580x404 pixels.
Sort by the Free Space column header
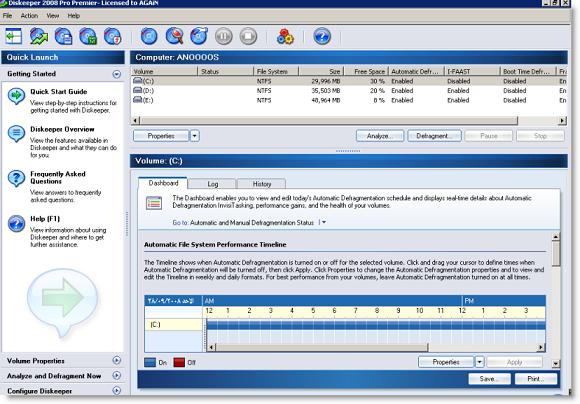click(366, 71)
